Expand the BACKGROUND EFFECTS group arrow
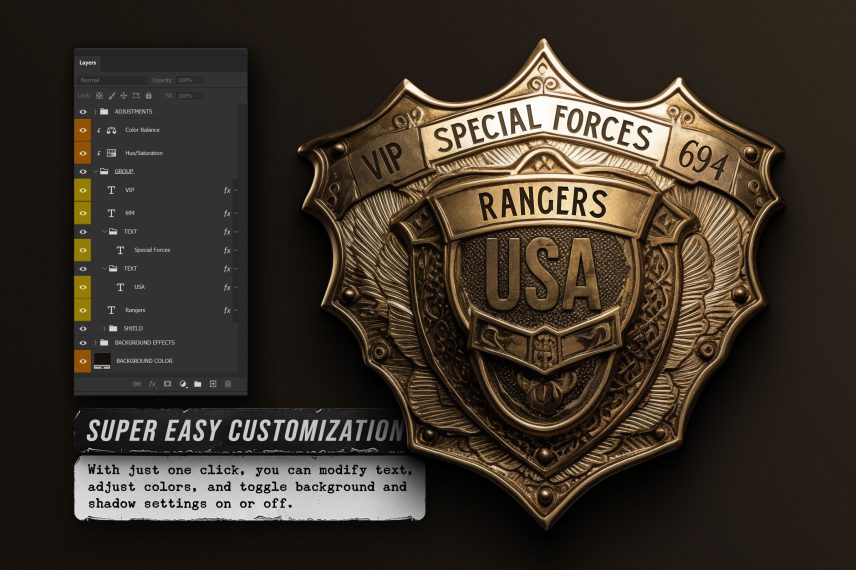The height and width of the screenshot is (570, 856). pos(96,343)
